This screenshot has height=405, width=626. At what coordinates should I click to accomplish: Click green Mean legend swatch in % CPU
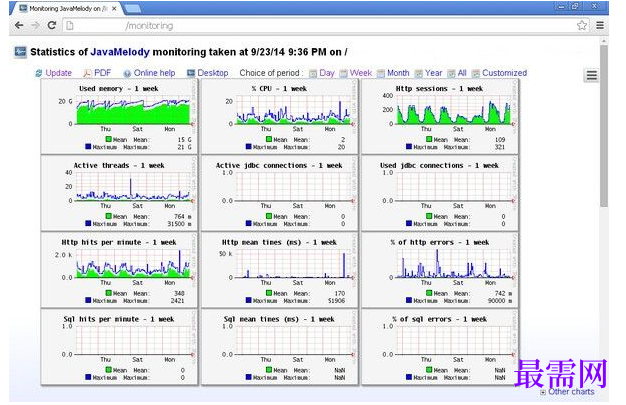tap(269, 139)
